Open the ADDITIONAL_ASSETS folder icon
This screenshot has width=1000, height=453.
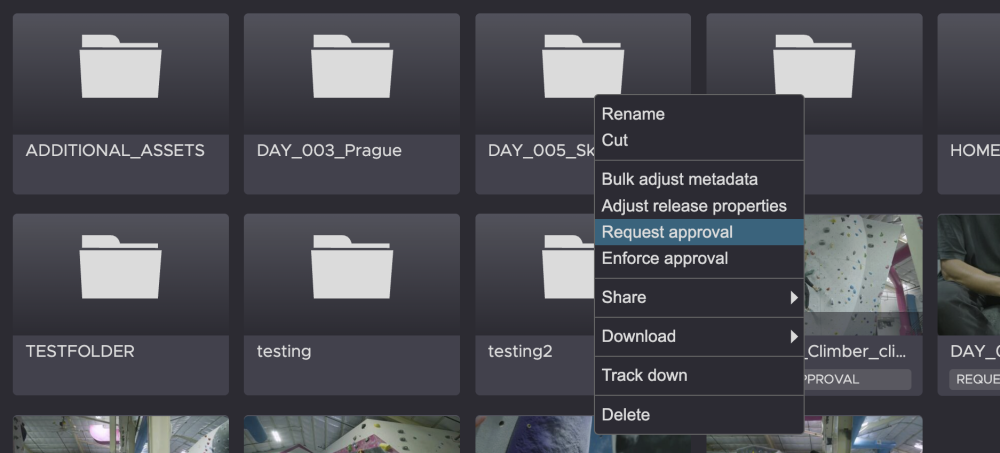coord(120,66)
